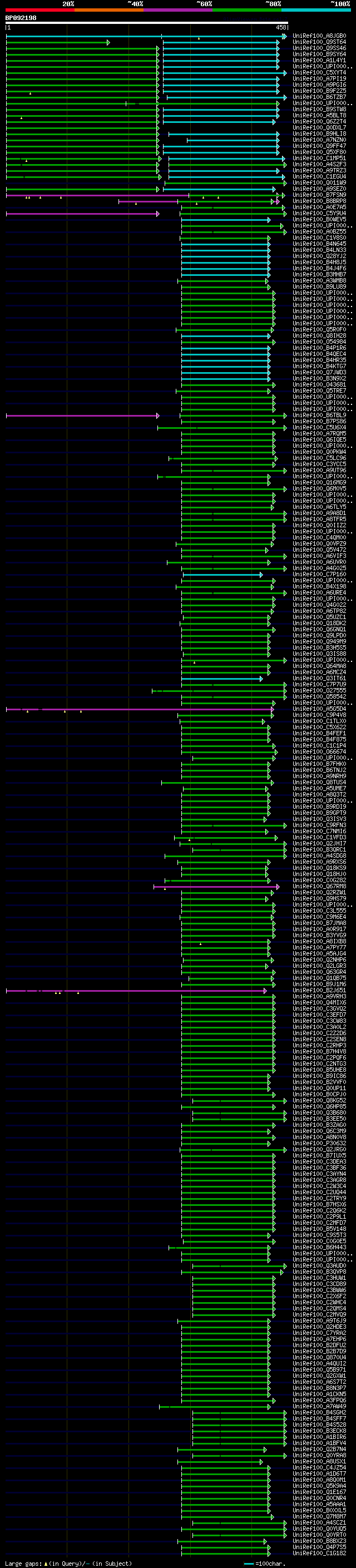The image size is (356, 1568).
Task: Select the UniRef100_B6TZB7 label
Action: 319,97
